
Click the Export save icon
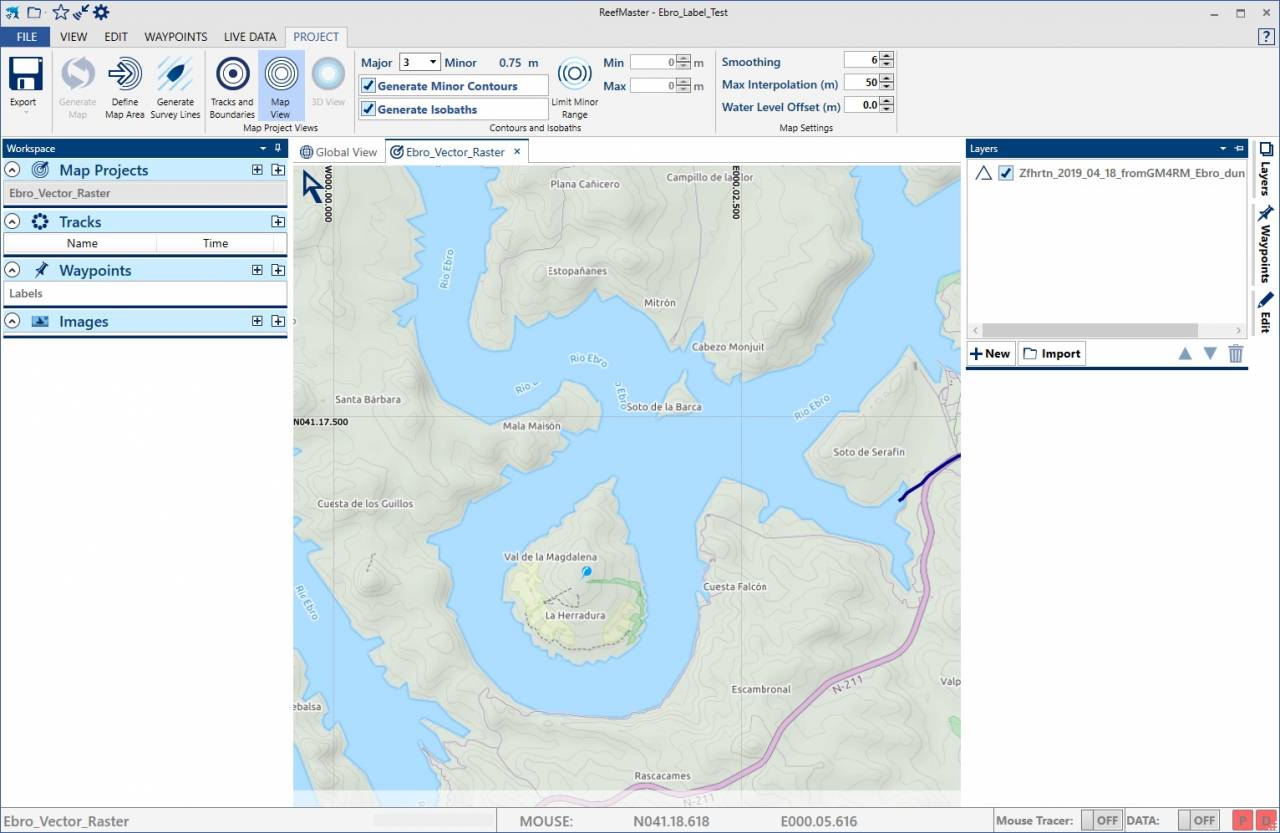coord(25,75)
